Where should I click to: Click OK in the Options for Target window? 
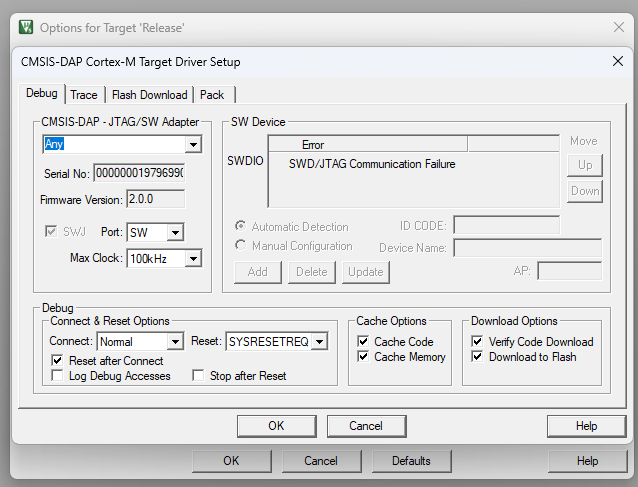[232, 461]
